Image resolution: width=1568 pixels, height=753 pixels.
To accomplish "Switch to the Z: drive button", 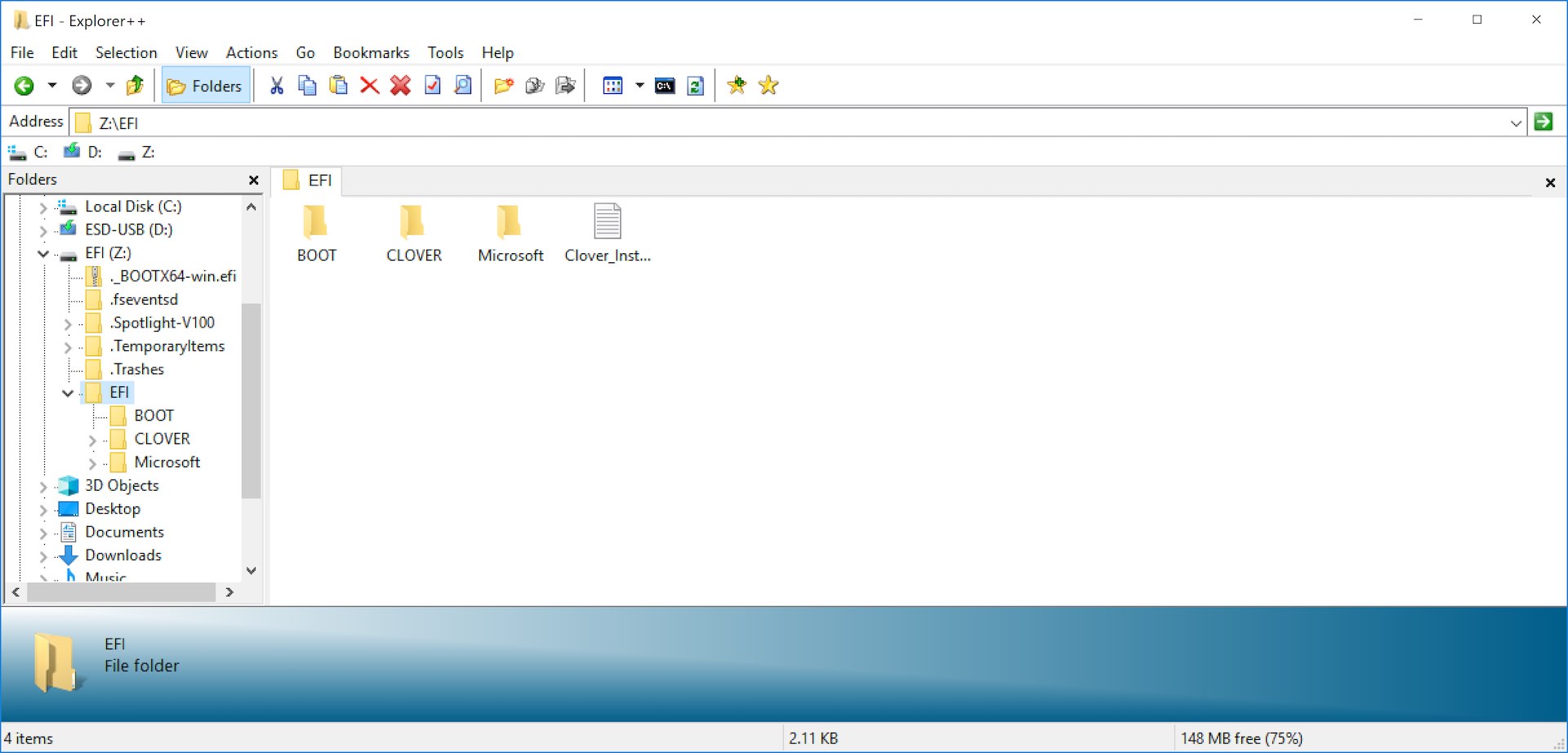I will click(x=137, y=153).
